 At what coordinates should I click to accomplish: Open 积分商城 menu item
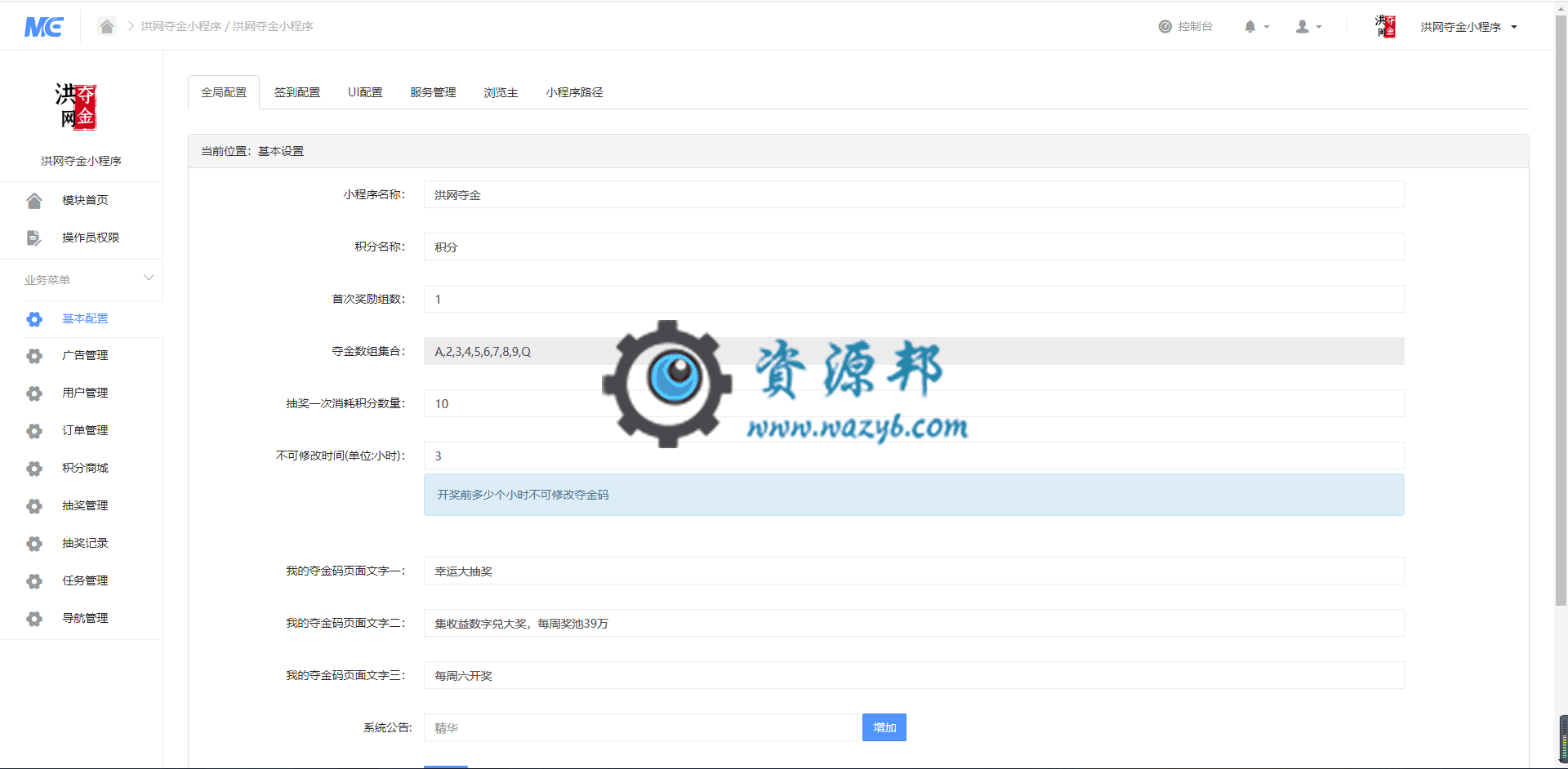point(85,468)
